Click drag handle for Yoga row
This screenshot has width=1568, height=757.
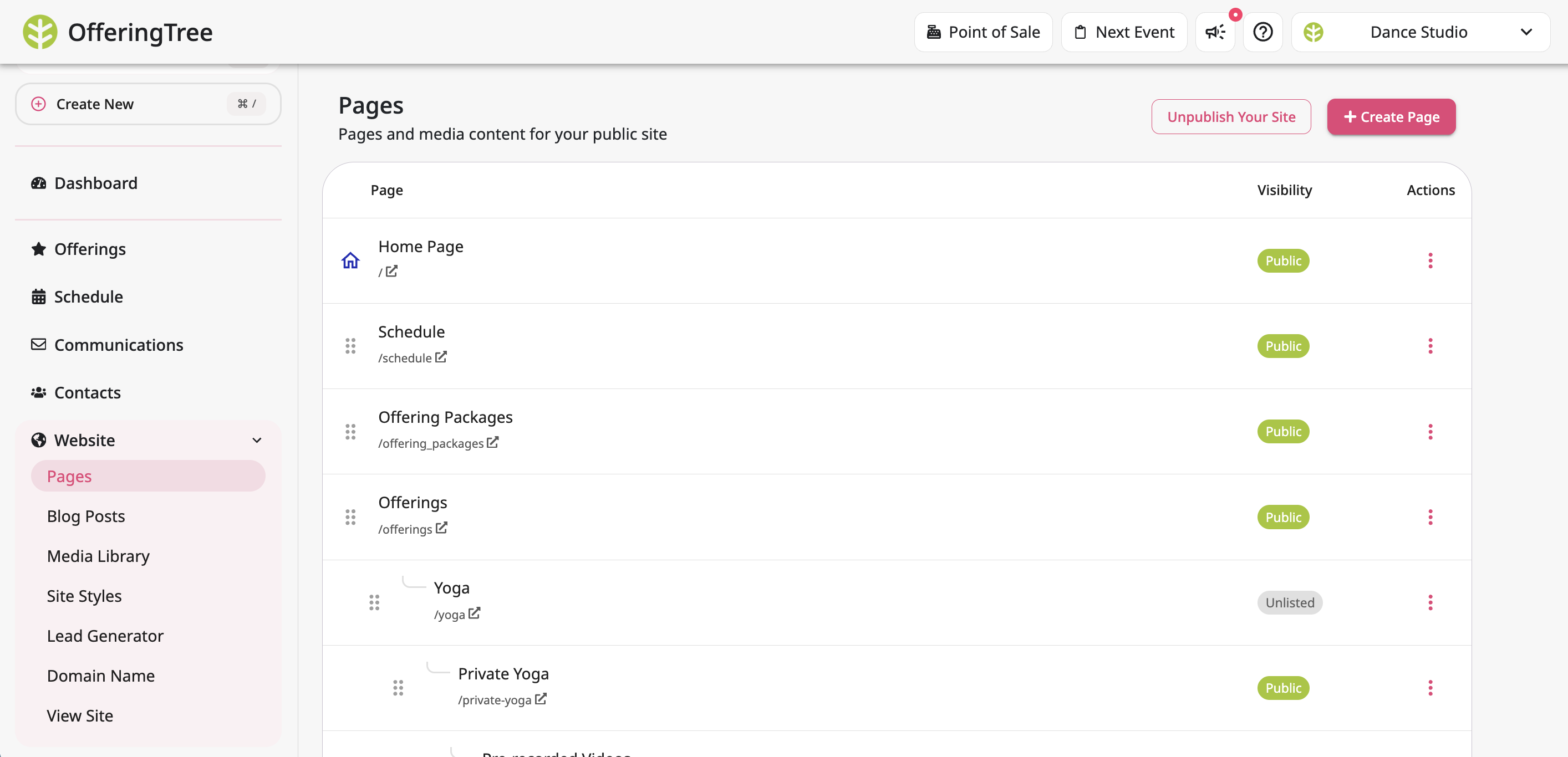[374, 602]
